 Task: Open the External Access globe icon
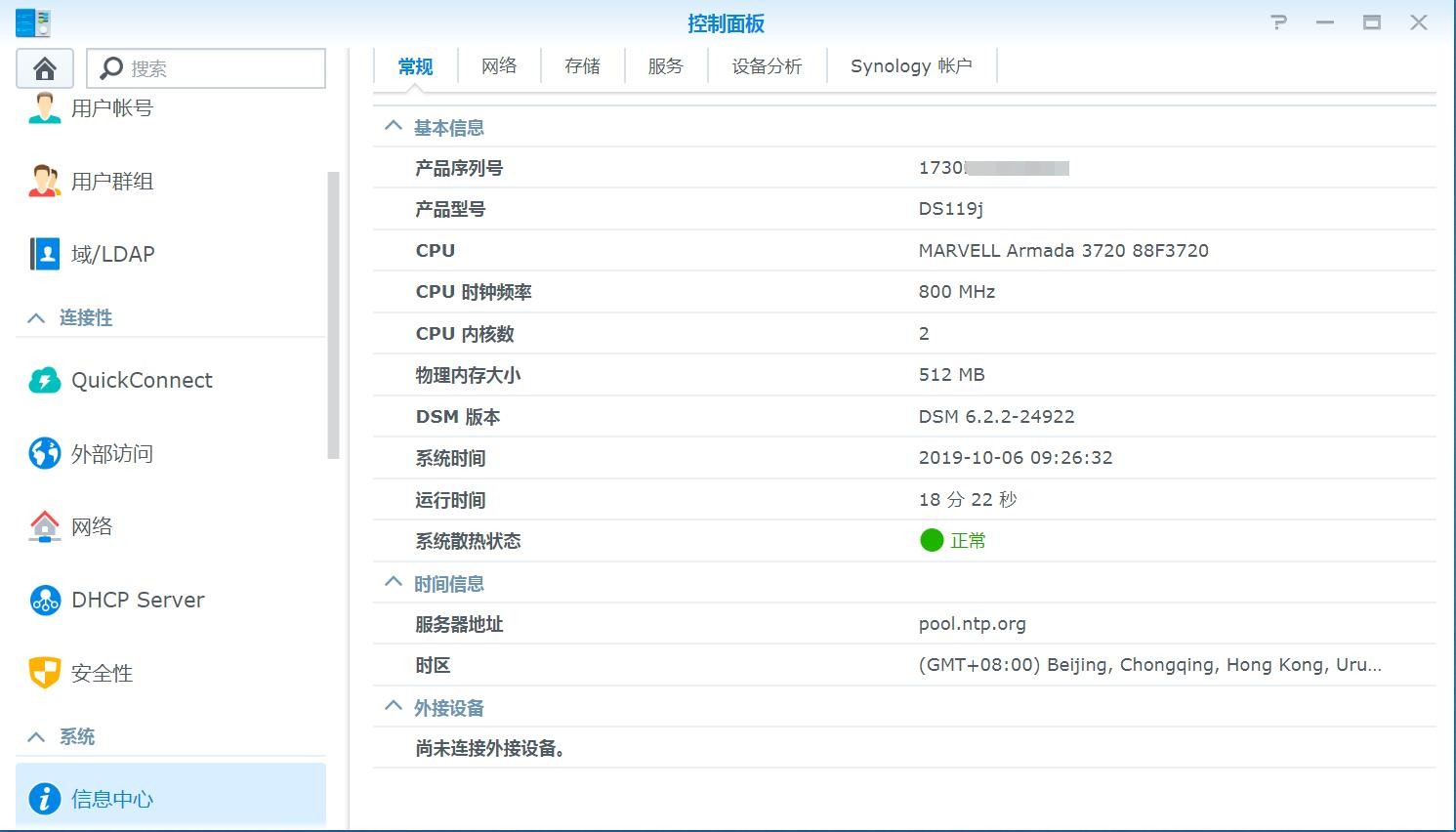(45, 453)
